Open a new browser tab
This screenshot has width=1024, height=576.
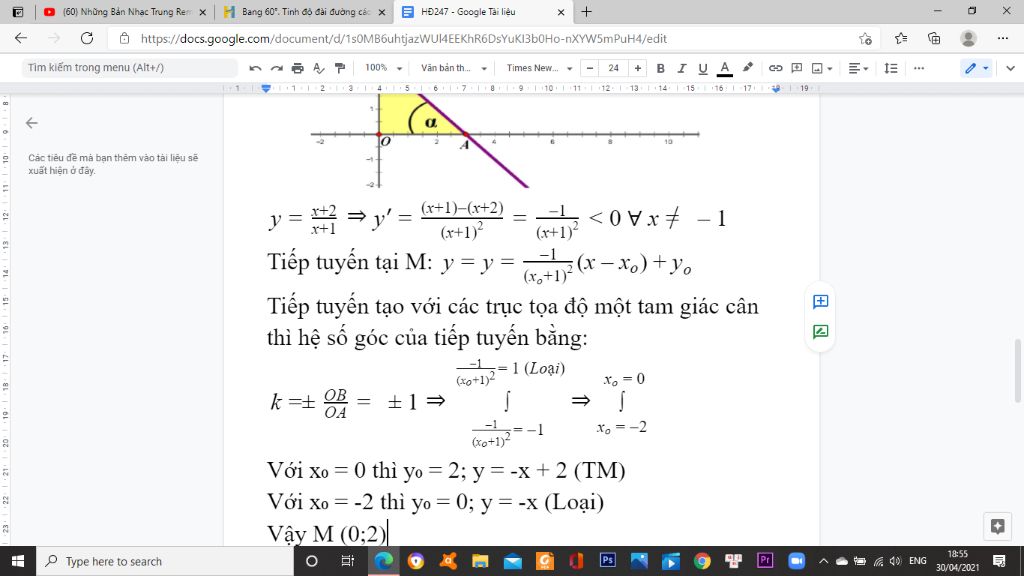(x=586, y=12)
